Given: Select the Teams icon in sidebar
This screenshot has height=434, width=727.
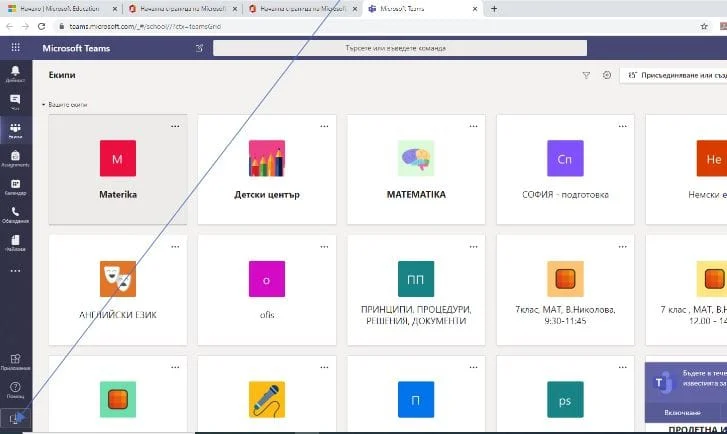Looking at the screenshot, I should click(x=15, y=130).
